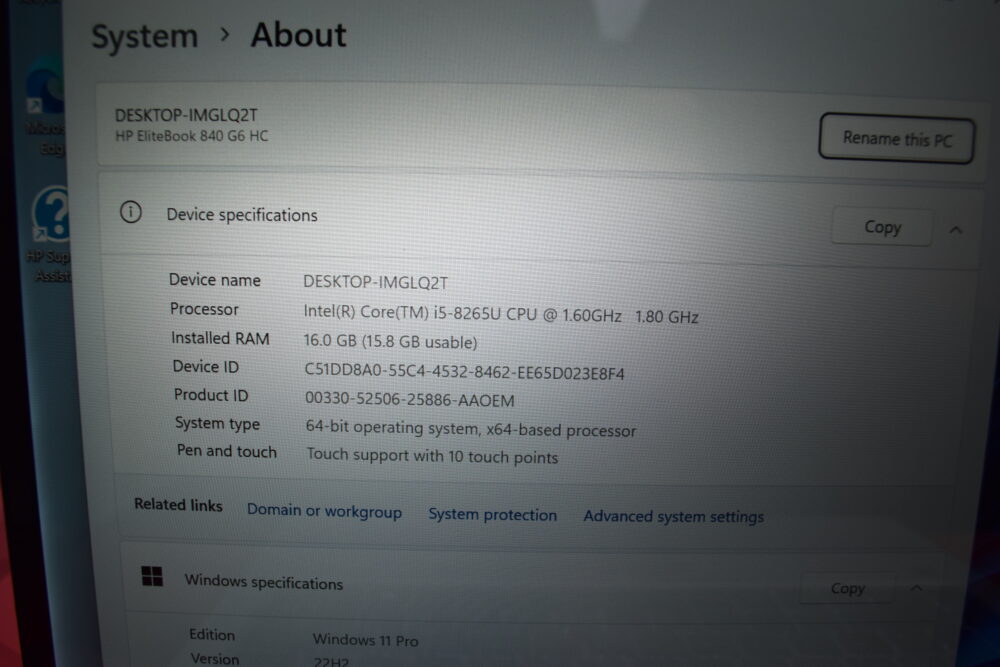Go back to System breadcrumb
1000x667 pixels.
(x=145, y=36)
